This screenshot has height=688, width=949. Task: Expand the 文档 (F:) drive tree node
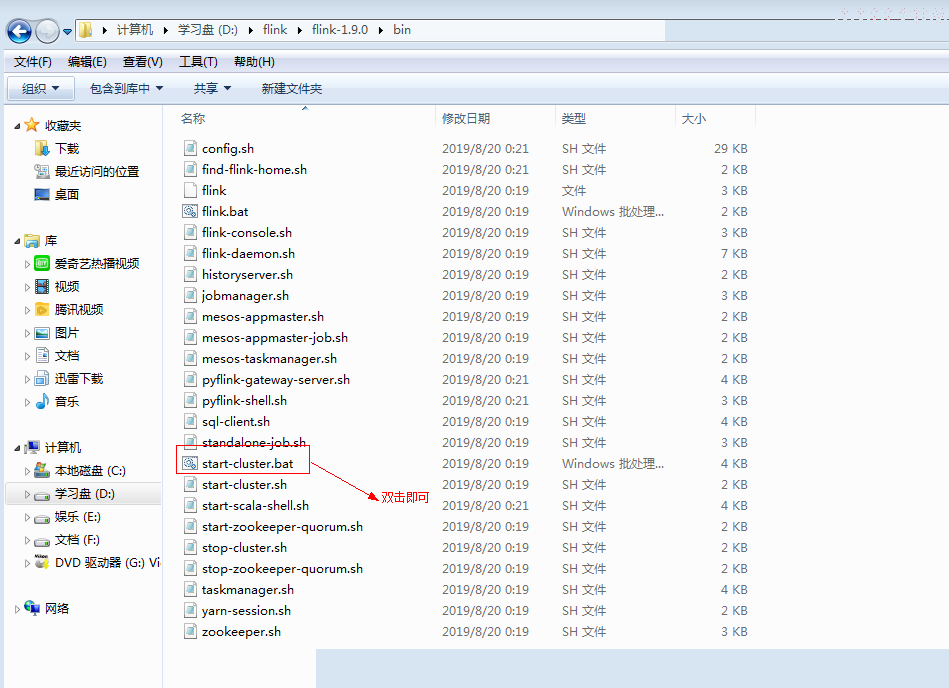pos(27,540)
